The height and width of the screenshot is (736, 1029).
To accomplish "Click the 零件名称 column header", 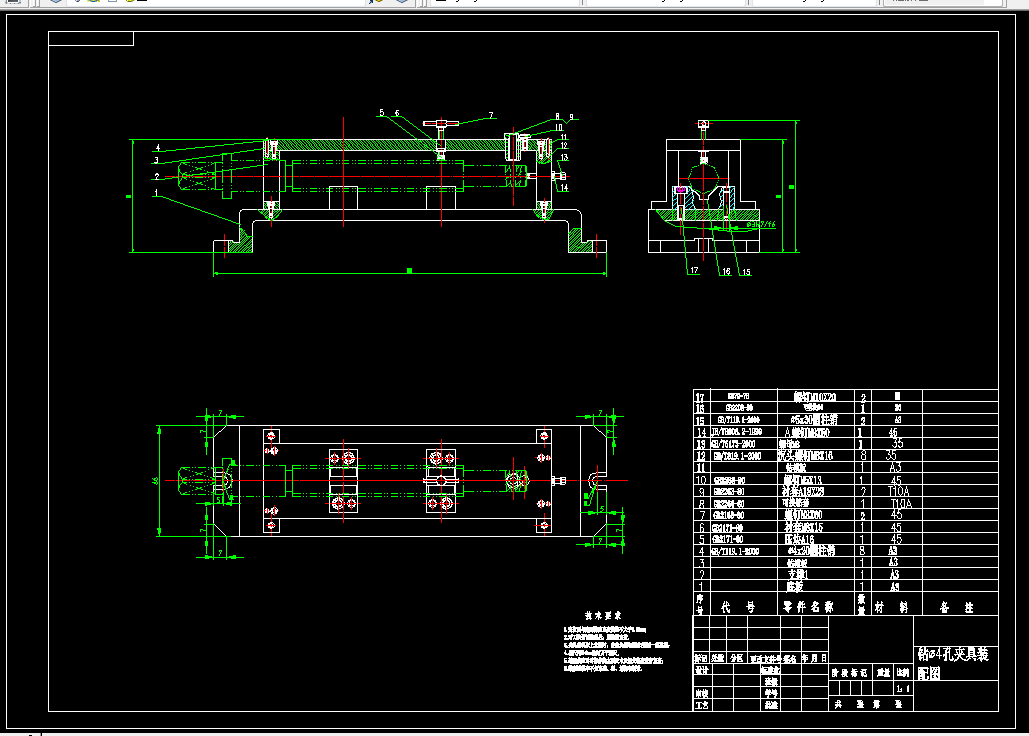I will click(808, 607).
